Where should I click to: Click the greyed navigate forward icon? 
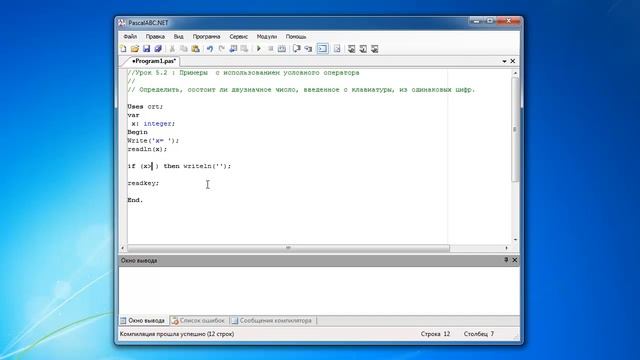pos(244,49)
